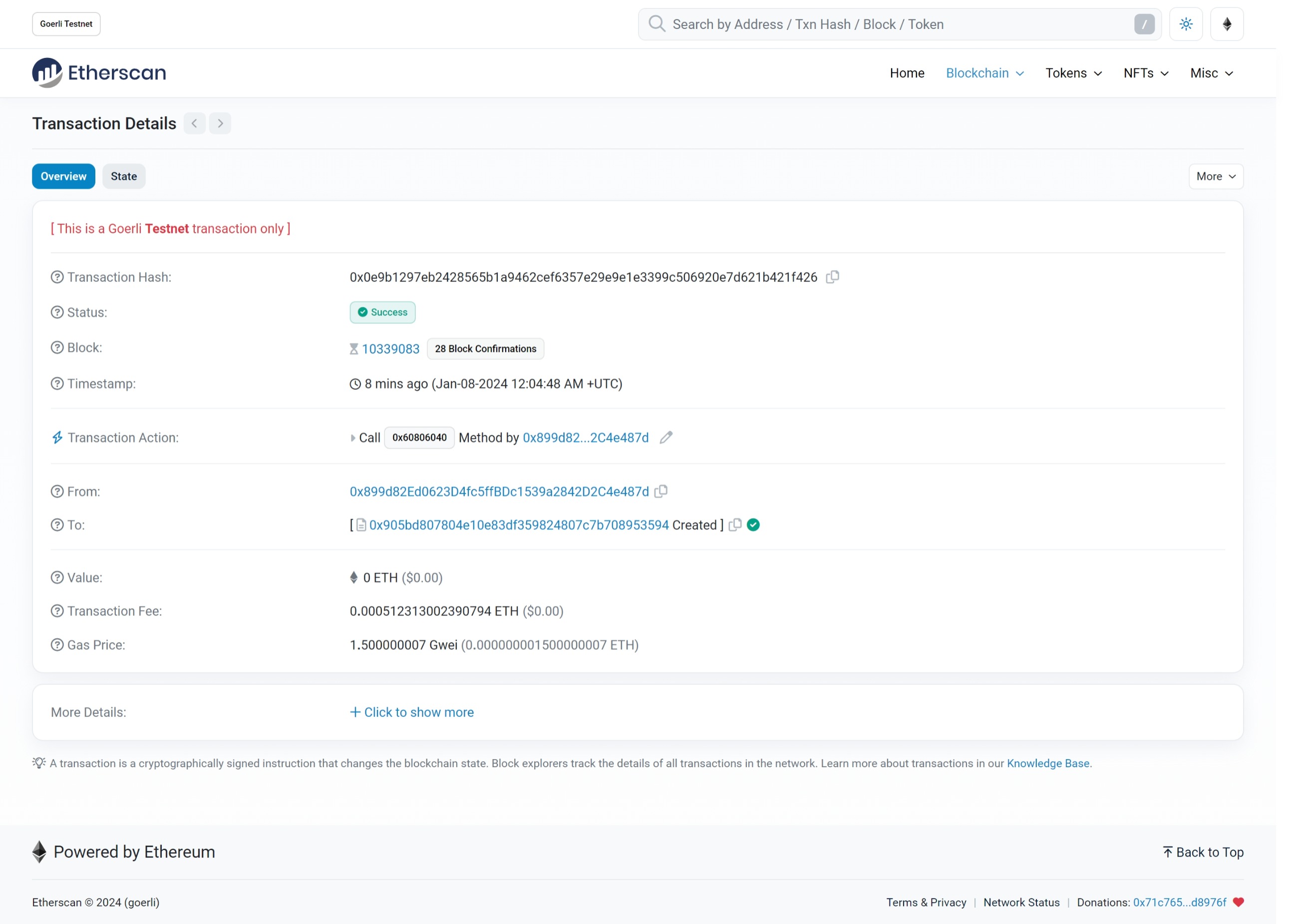
Task: Go to the next transaction arrow
Action: (x=220, y=123)
